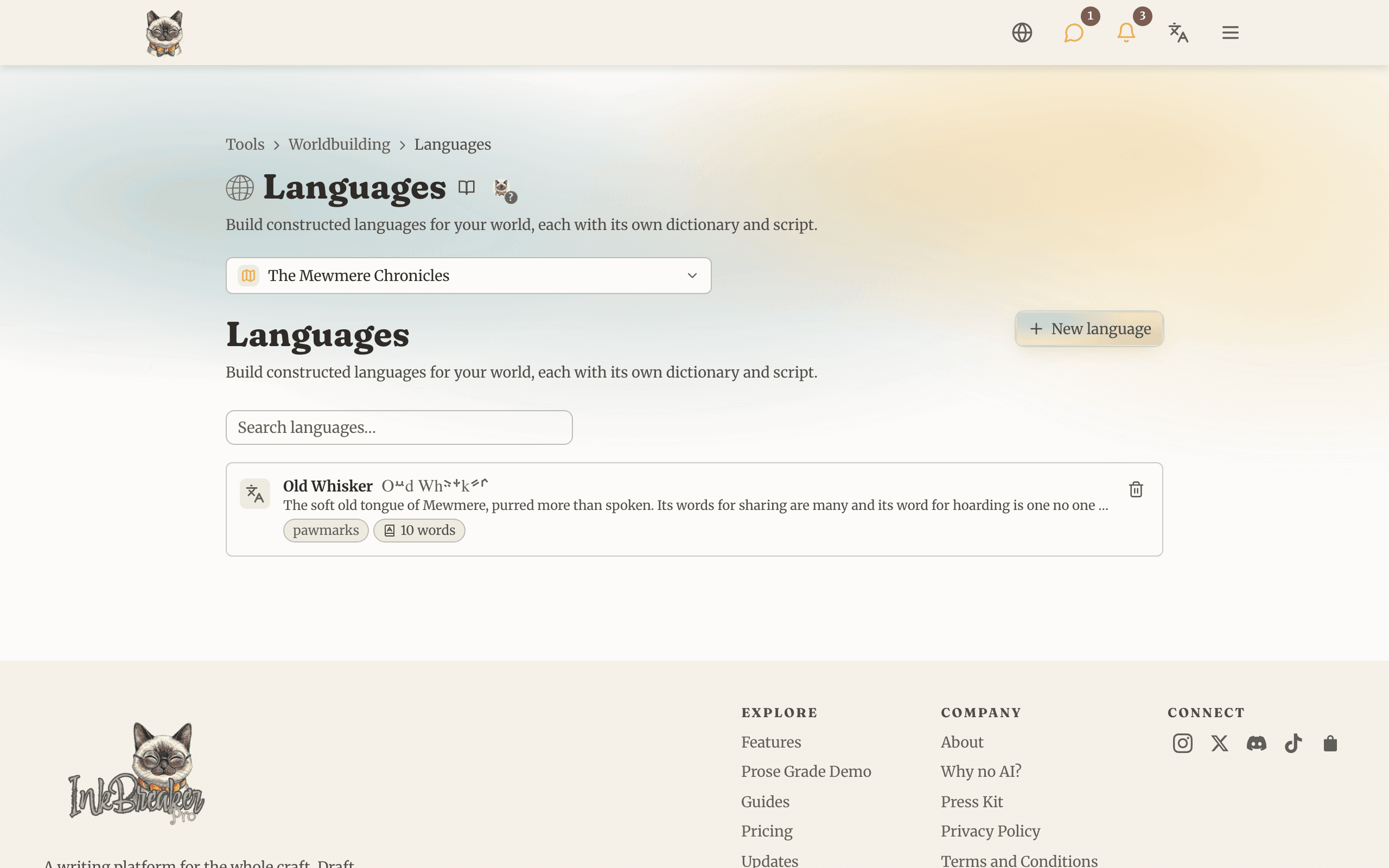Open Instagram link in footer
This screenshot has width=1389, height=868.
coord(1182,743)
